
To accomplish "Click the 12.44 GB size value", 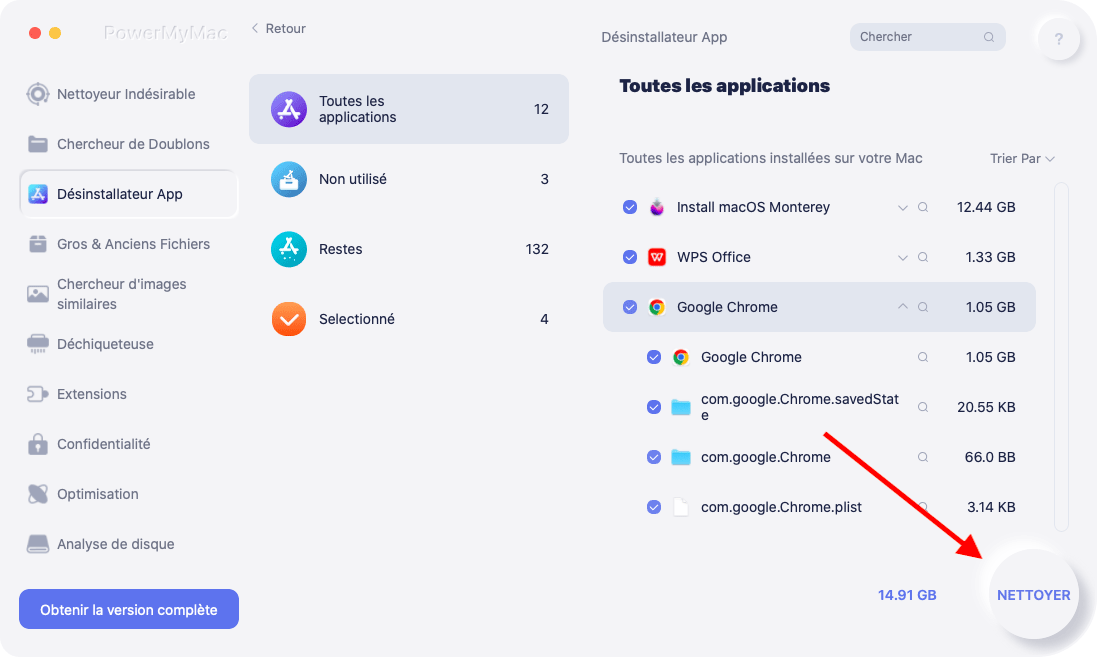I will click(x=986, y=207).
